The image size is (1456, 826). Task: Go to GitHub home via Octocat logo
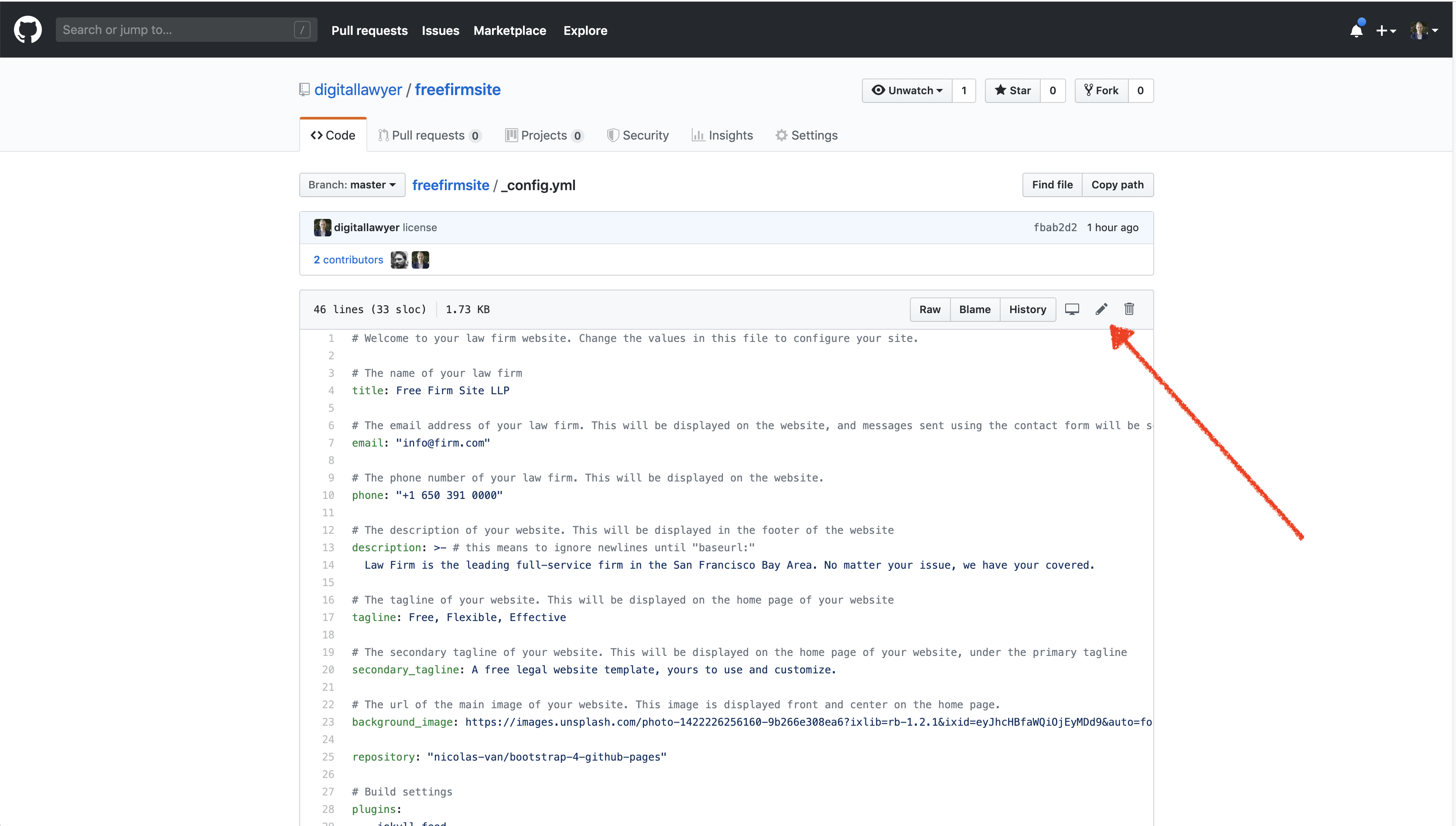click(28, 30)
